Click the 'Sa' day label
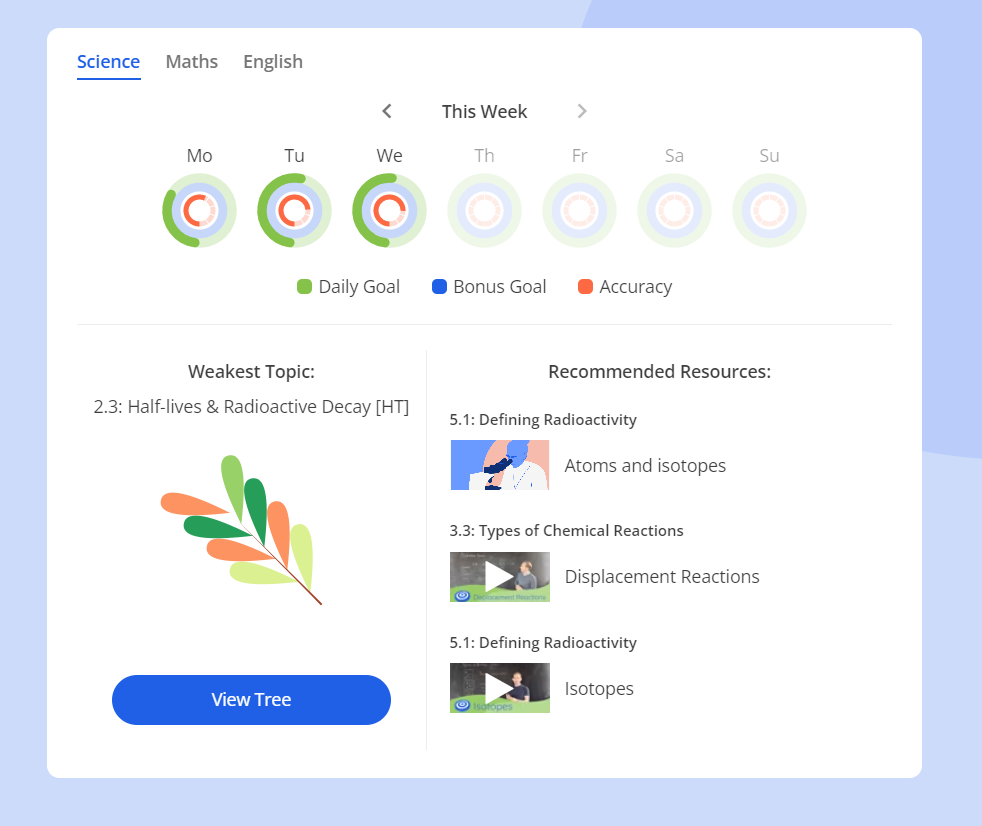Image resolution: width=982 pixels, height=826 pixels. point(674,155)
